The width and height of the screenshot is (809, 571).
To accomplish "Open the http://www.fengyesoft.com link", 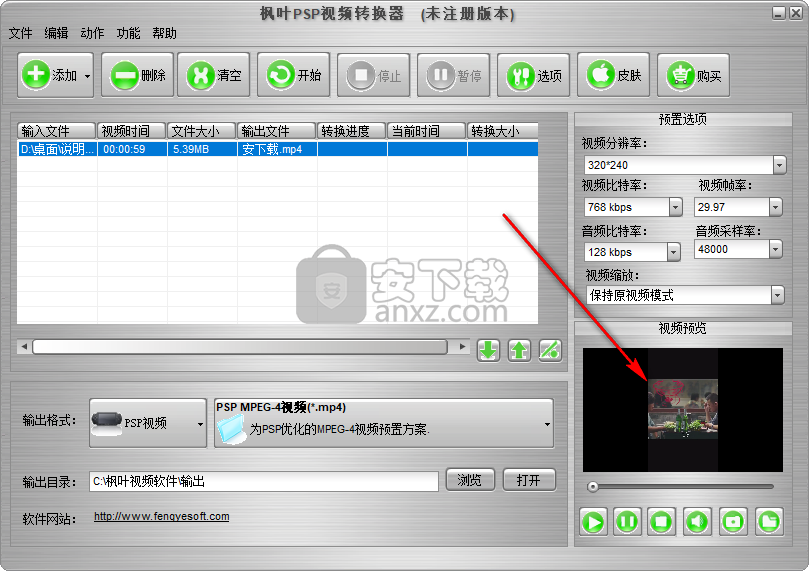I will point(161,516).
